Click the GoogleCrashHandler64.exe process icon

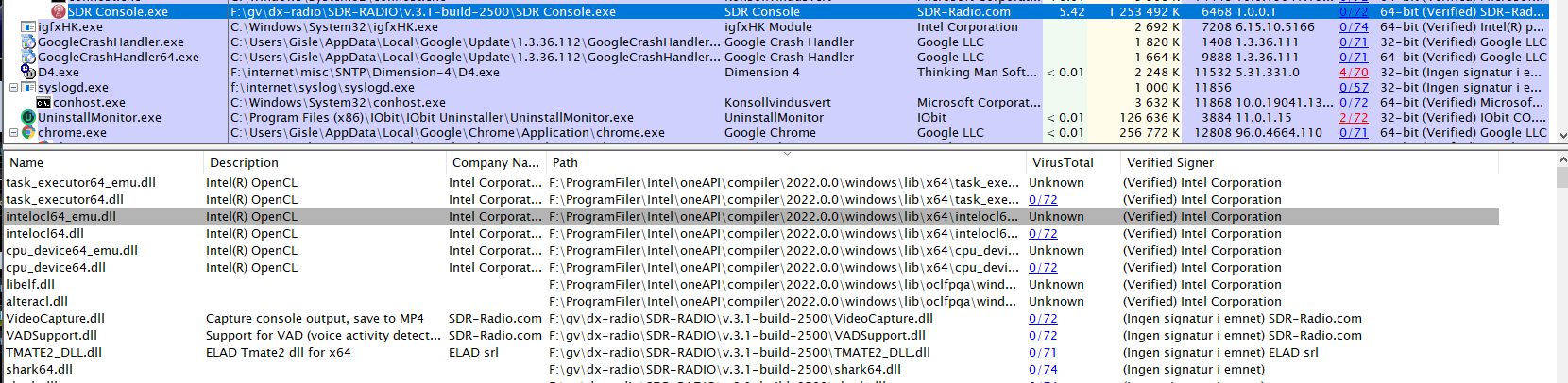(29, 58)
